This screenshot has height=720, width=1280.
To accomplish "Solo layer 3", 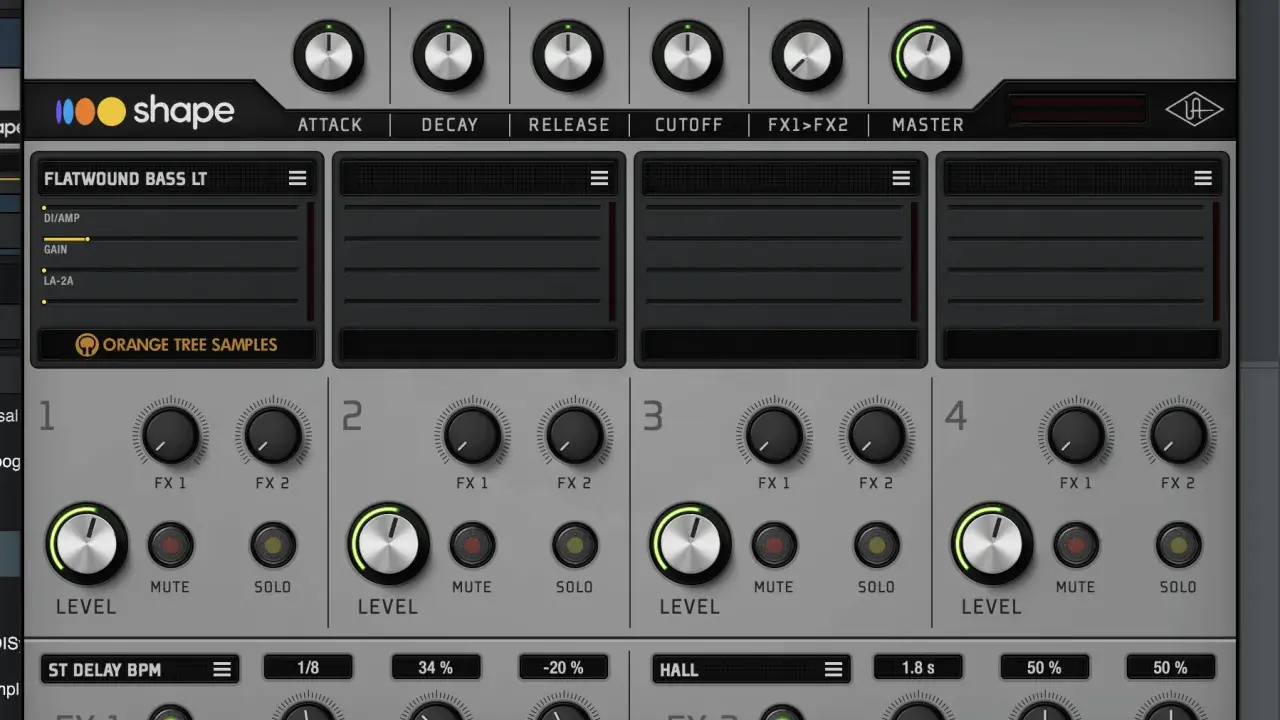I will pyautogui.click(x=876, y=546).
